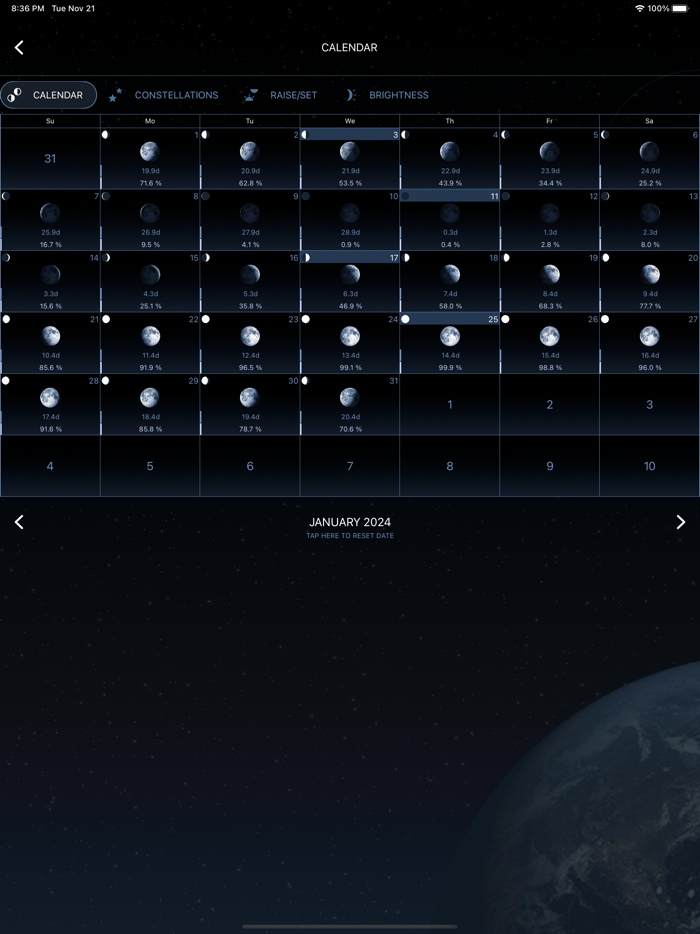The image size is (700, 934).
Task: Select January 2 moon at 62.8 %
Action: click(x=250, y=158)
